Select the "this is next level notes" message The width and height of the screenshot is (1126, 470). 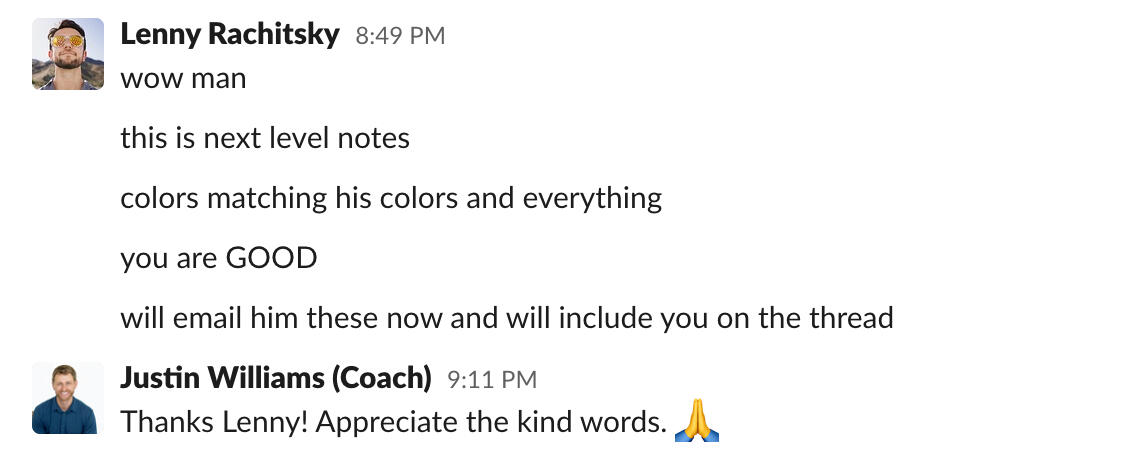tap(265, 138)
